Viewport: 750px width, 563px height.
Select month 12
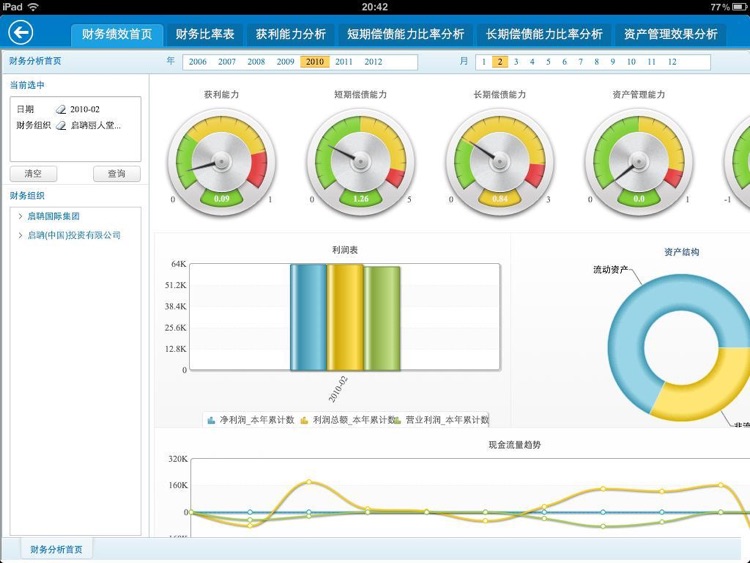tap(672, 62)
